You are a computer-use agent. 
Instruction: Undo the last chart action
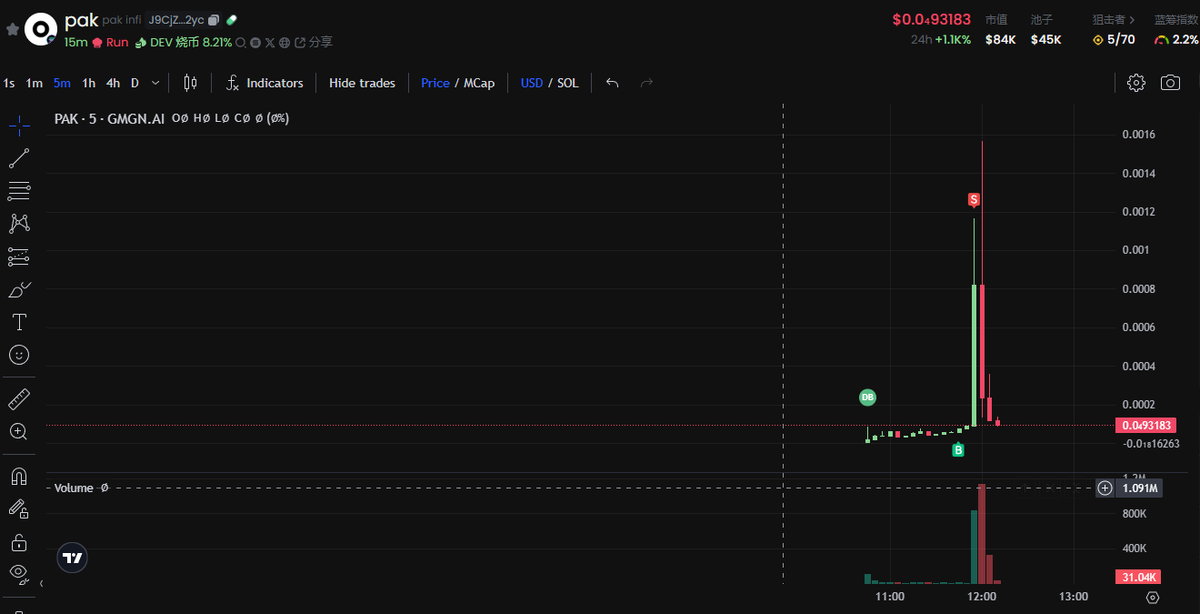[612, 83]
